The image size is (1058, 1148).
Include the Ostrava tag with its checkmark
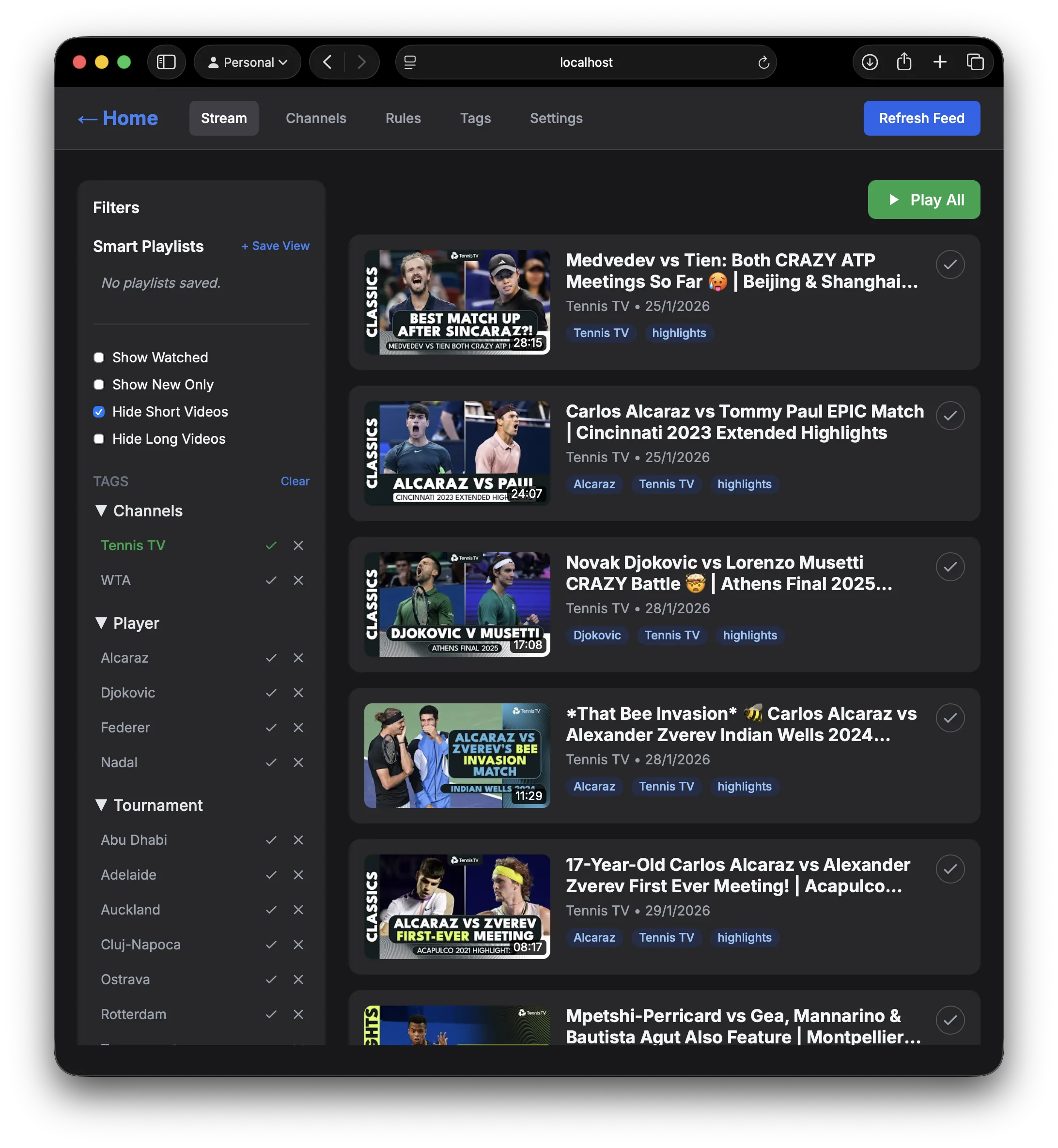271,979
